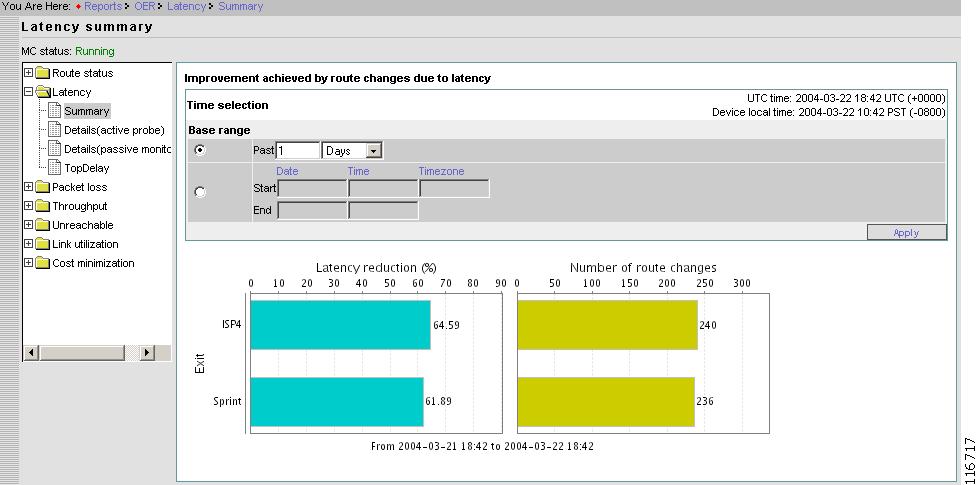
Task: Click the Start Time field
Action: [383, 188]
